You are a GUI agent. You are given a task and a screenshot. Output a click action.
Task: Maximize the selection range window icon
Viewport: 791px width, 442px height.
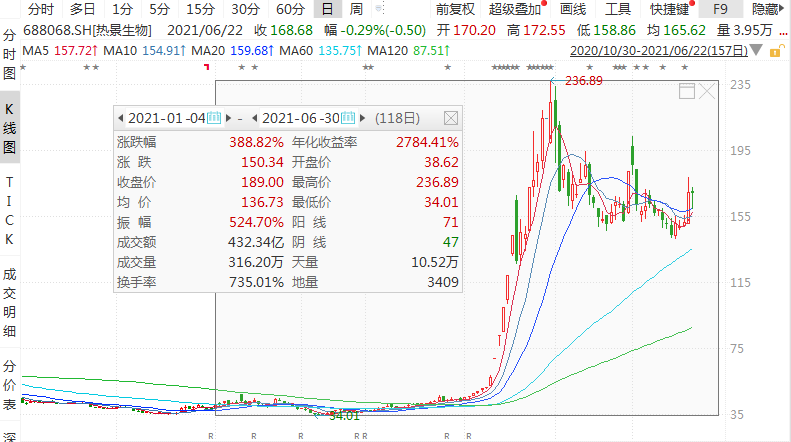tap(687, 91)
